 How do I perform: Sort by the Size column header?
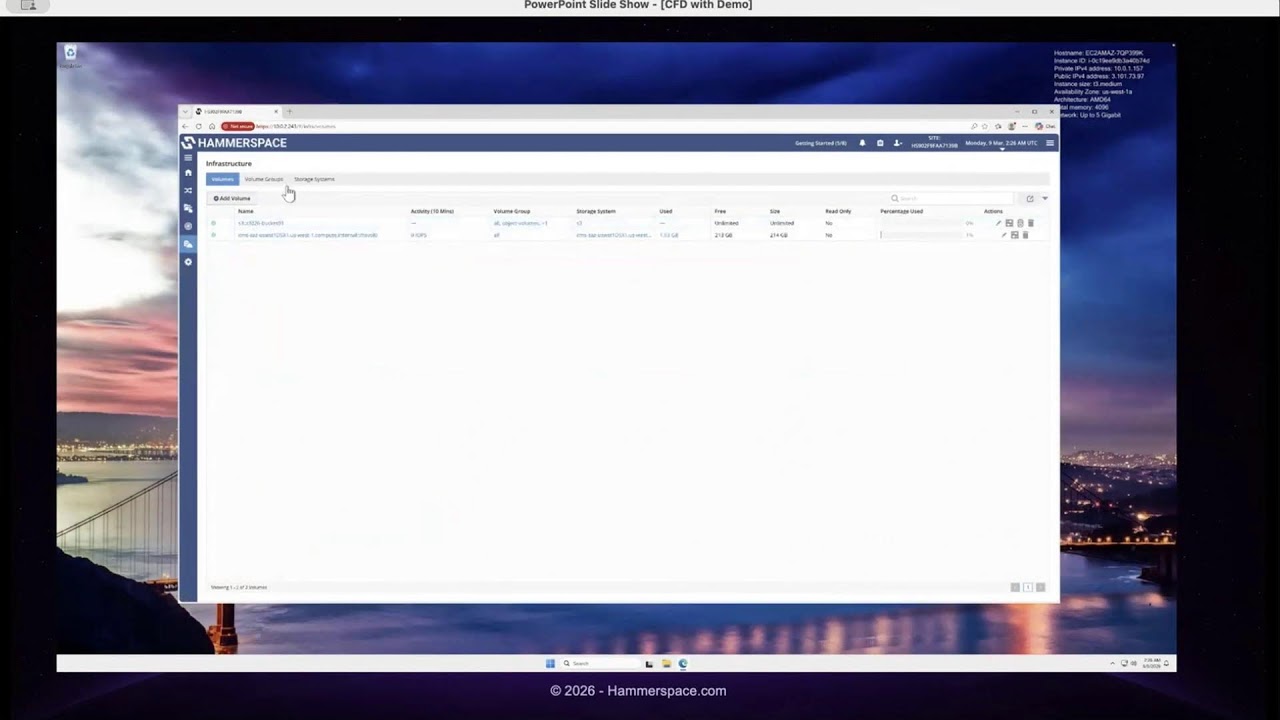coord(775,211)
